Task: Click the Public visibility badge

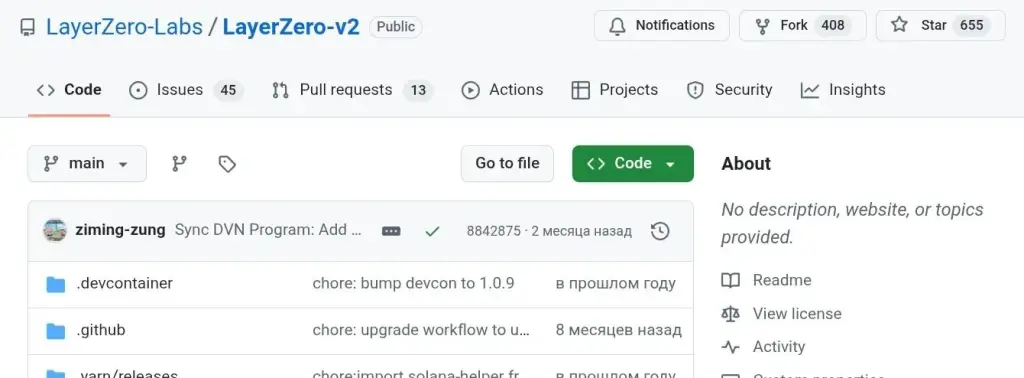Action: click(396, 27)
